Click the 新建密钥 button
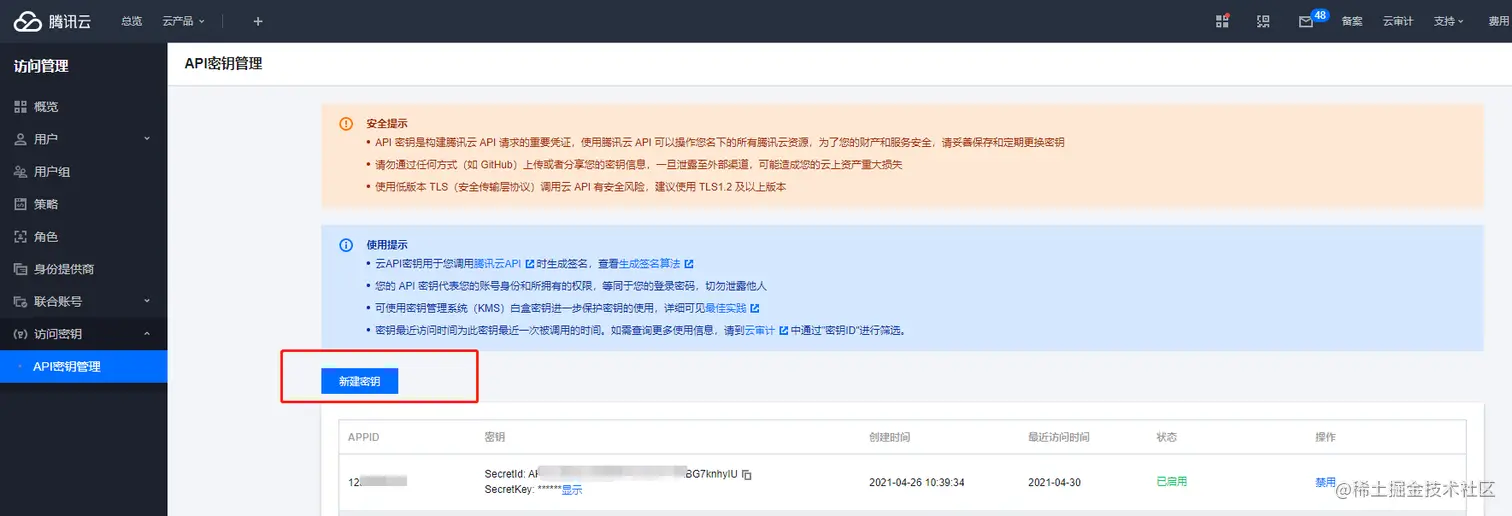 359,381
